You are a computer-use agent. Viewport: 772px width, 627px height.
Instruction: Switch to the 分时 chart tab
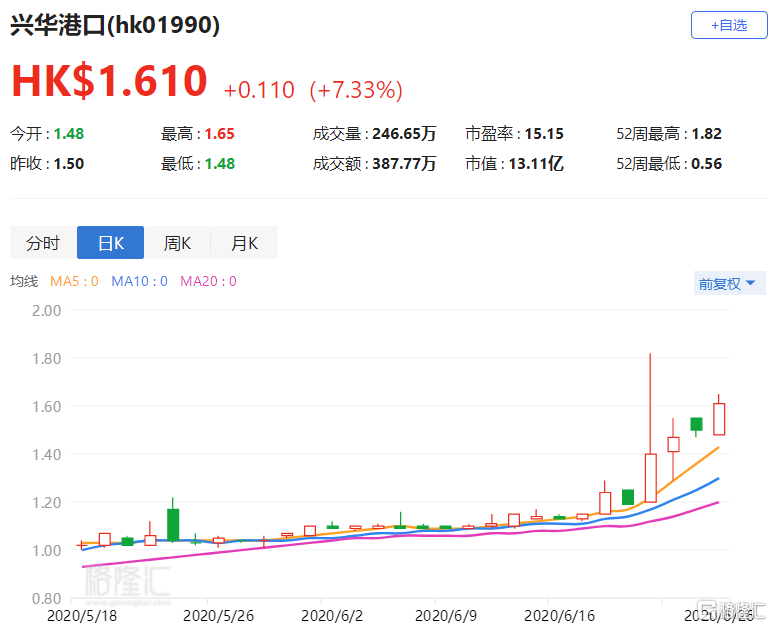tap(43, 243)
